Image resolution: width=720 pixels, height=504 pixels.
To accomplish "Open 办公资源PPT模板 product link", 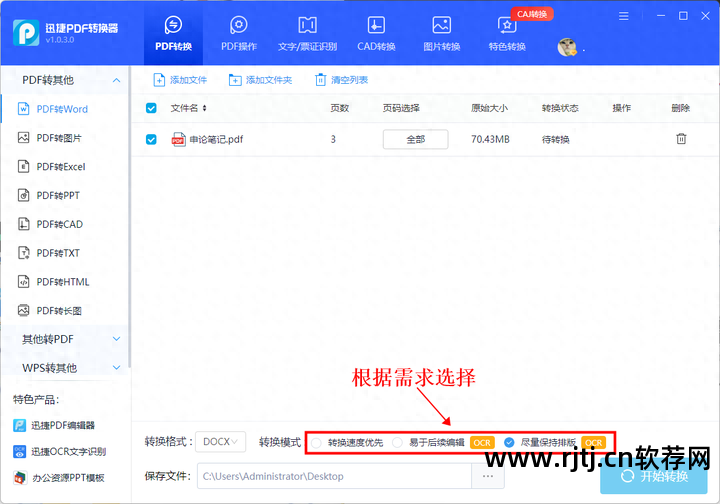I will click(x=59, y=478).
